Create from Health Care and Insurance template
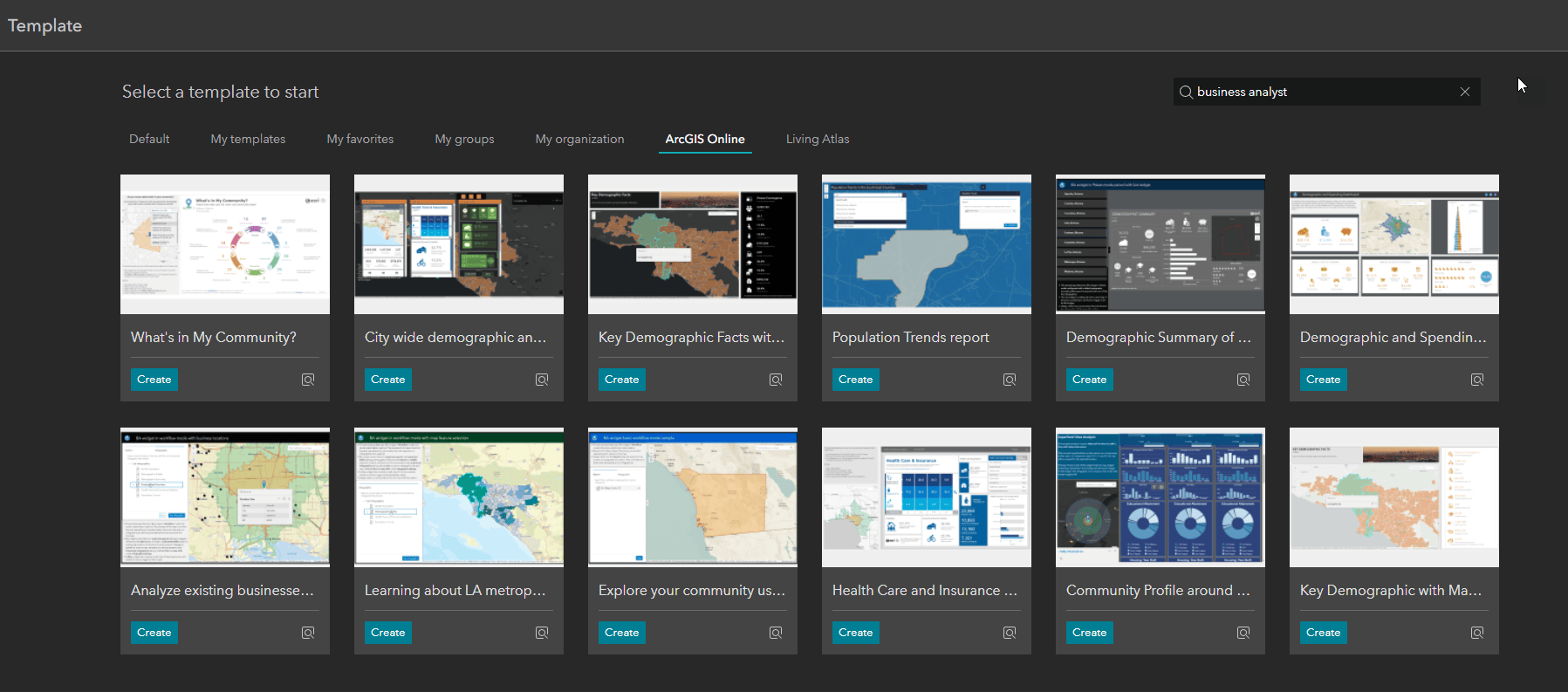Image resolution: width=1568 pixels, height=692 pixels. (856, 633)
